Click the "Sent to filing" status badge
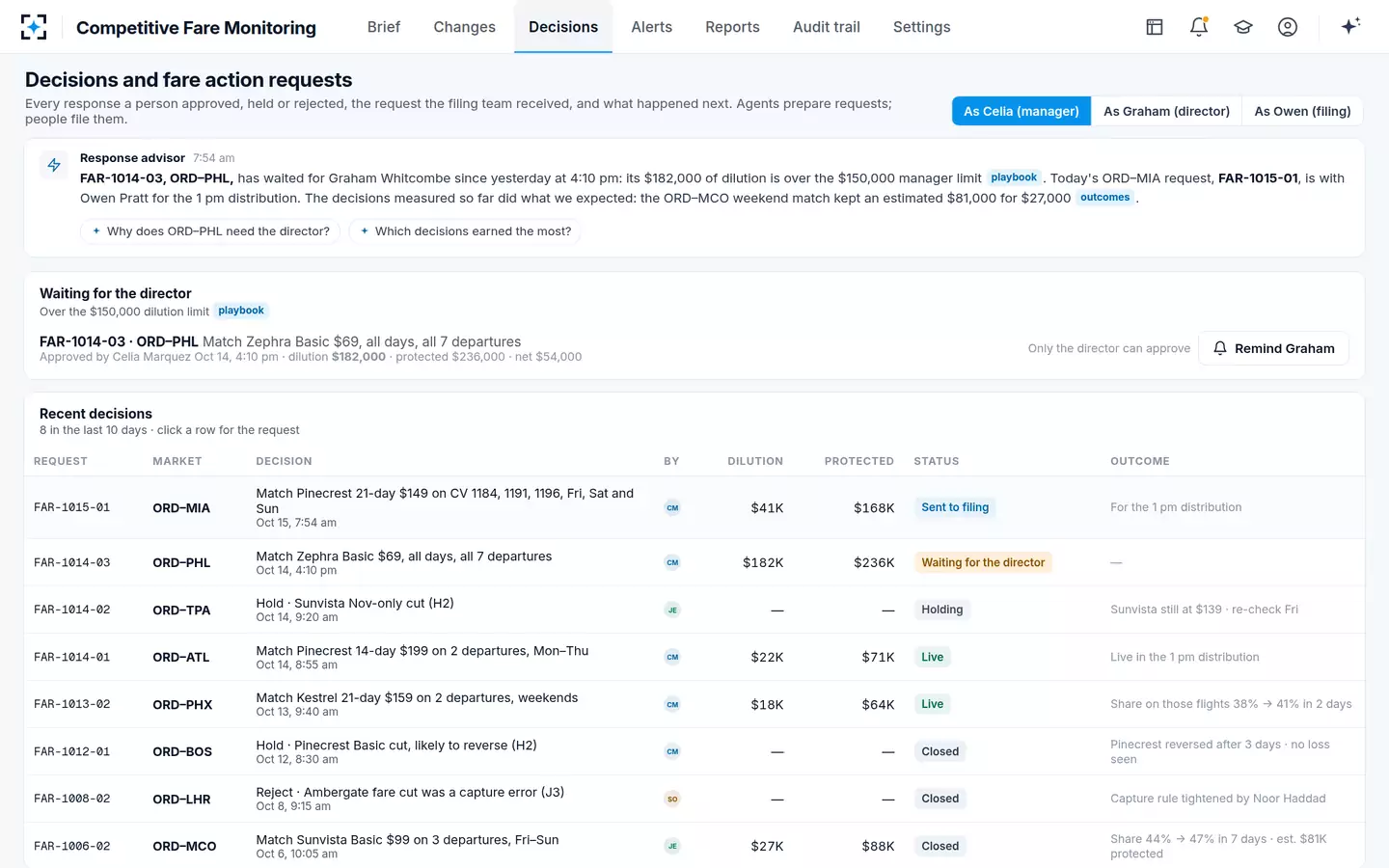 pos(955,507)
